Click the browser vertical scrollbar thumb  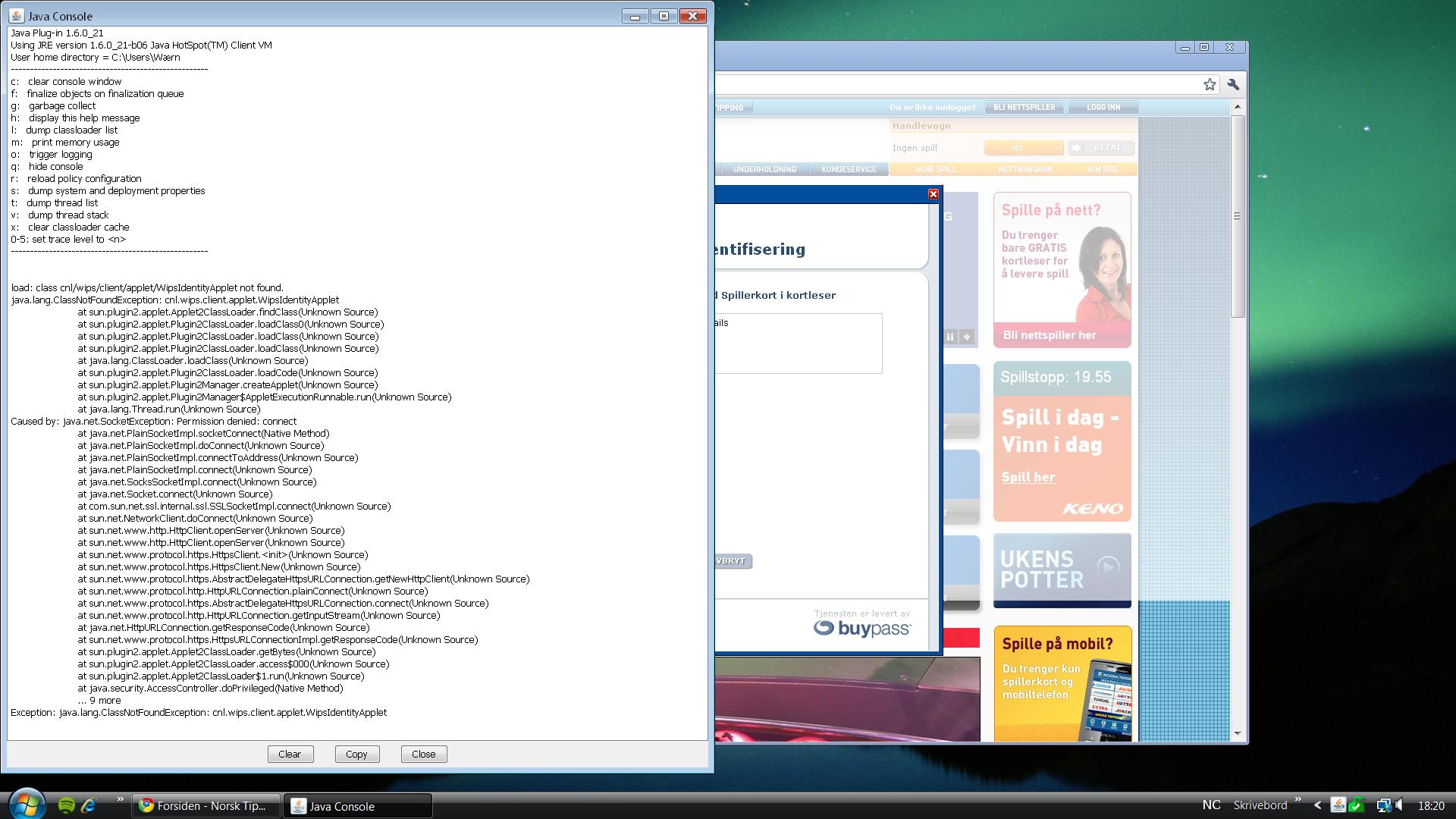tap(1238, 216)
